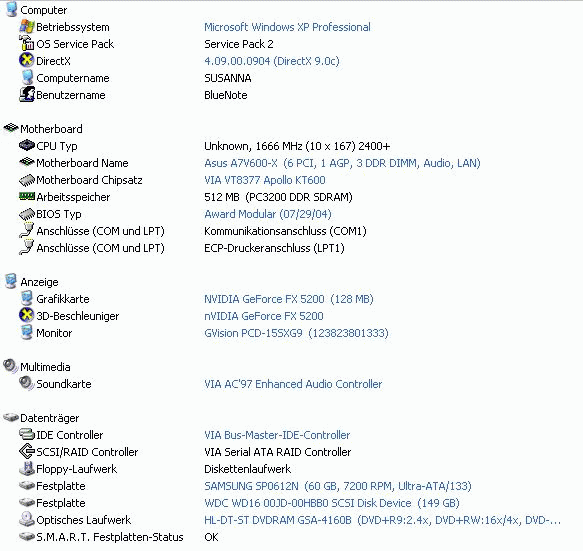Select the DirectX icon under Computer
The height and width of the screenshot is (551, 583).
pyautogui.click(x=27, y=60)
